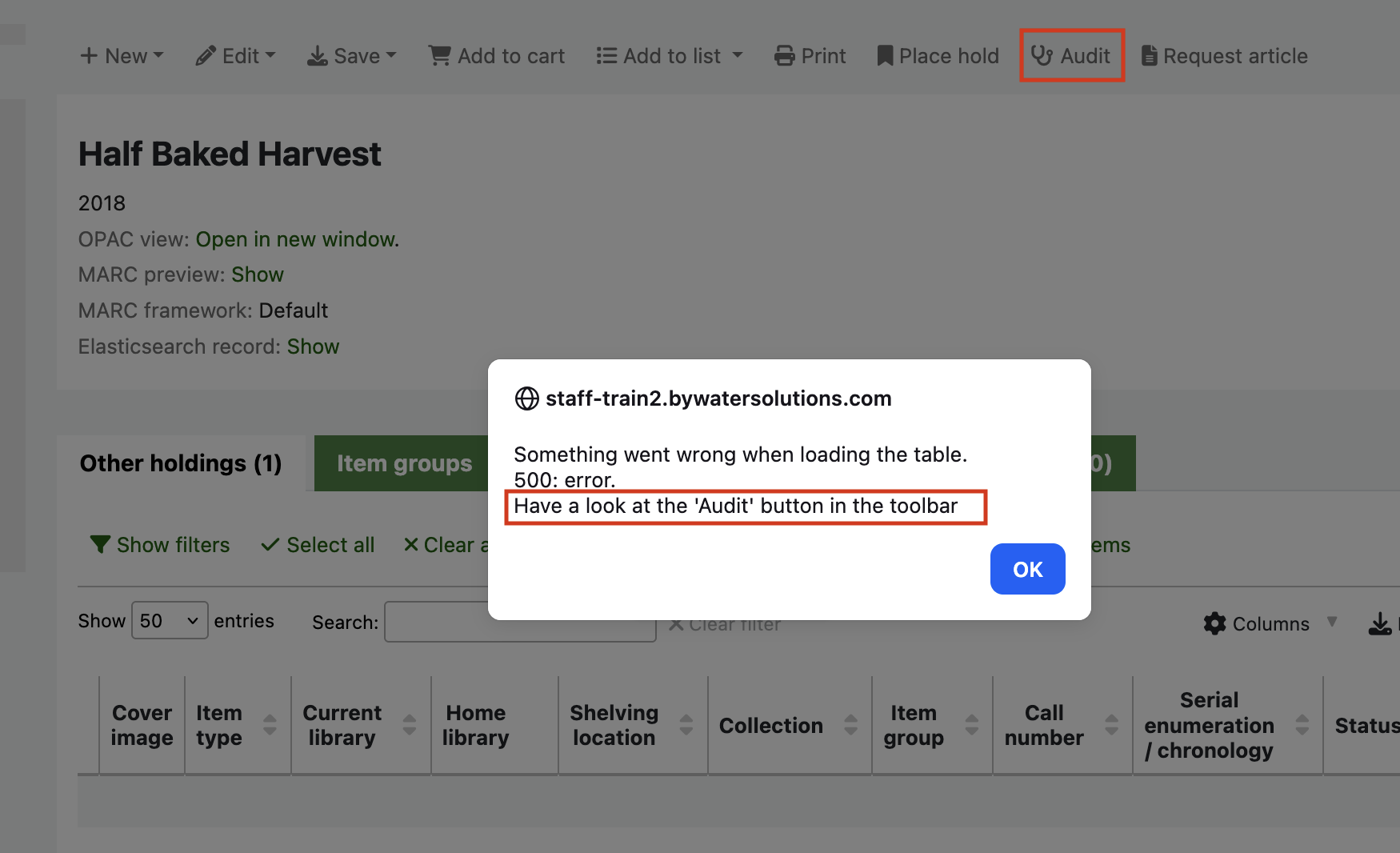This screenshot has width=1400, height=853.
Task: Click the export download icon by Columns
Action: (1380, 624)
